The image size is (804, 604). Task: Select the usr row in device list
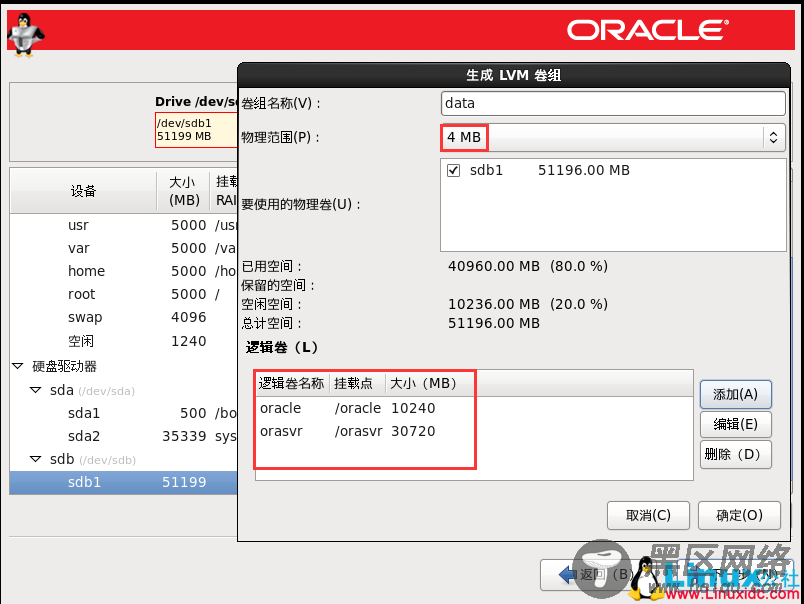(124, 225)
